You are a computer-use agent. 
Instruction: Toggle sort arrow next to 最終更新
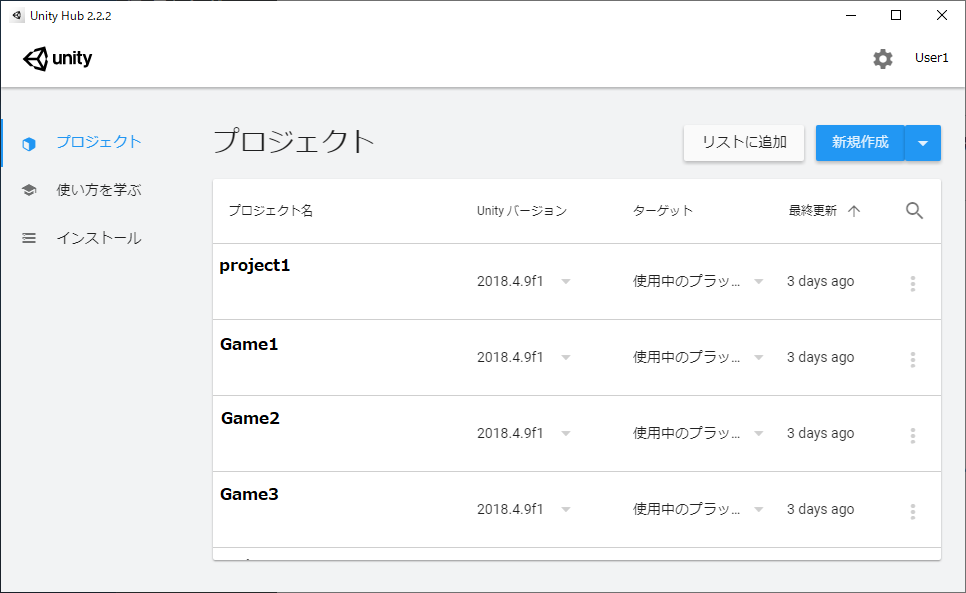click(853, 211)
